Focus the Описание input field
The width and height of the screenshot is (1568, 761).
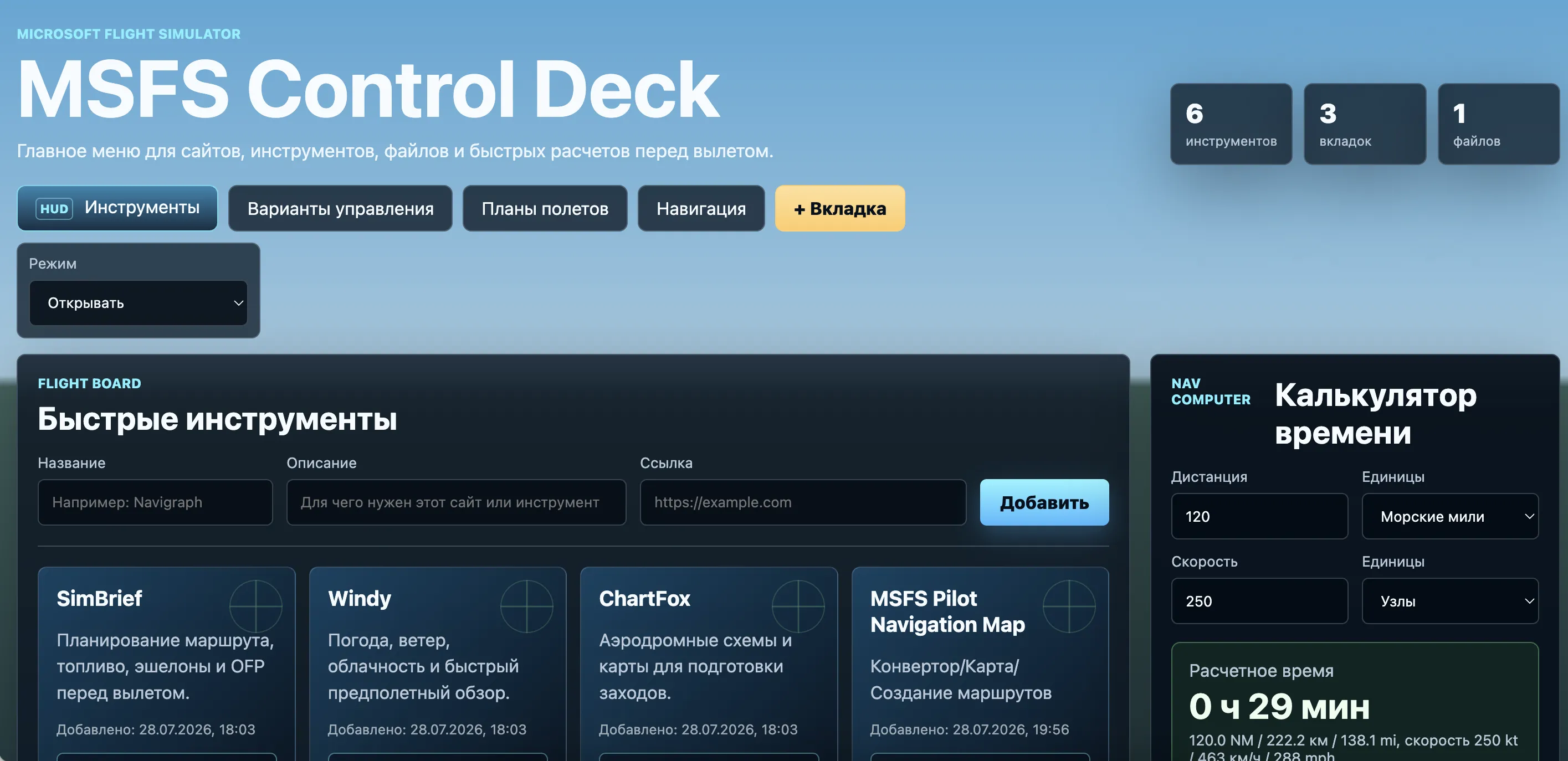(x=456, y=502)
